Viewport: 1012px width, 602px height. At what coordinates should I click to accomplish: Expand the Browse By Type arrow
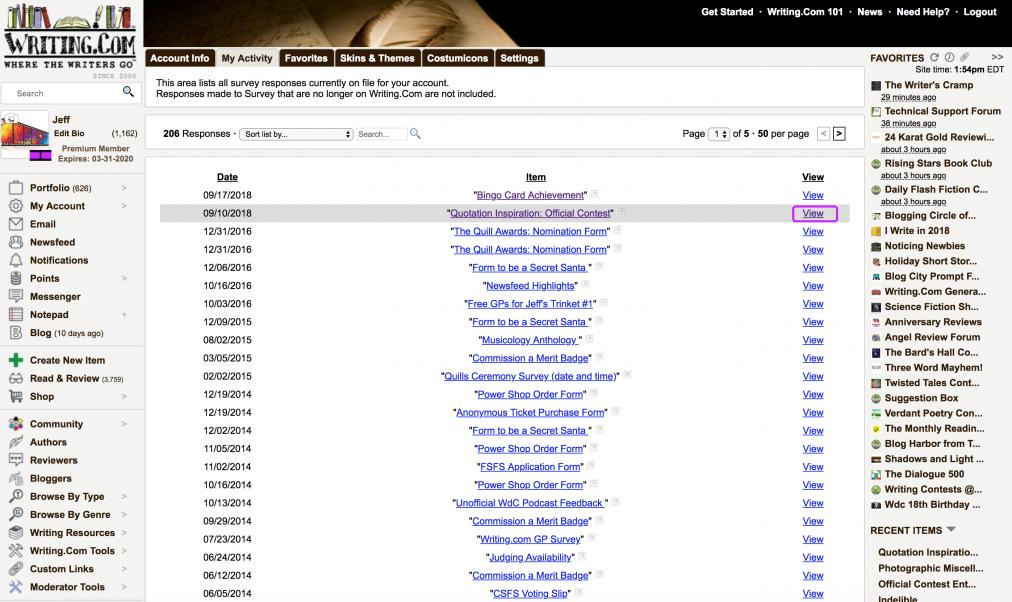(124, 496)
